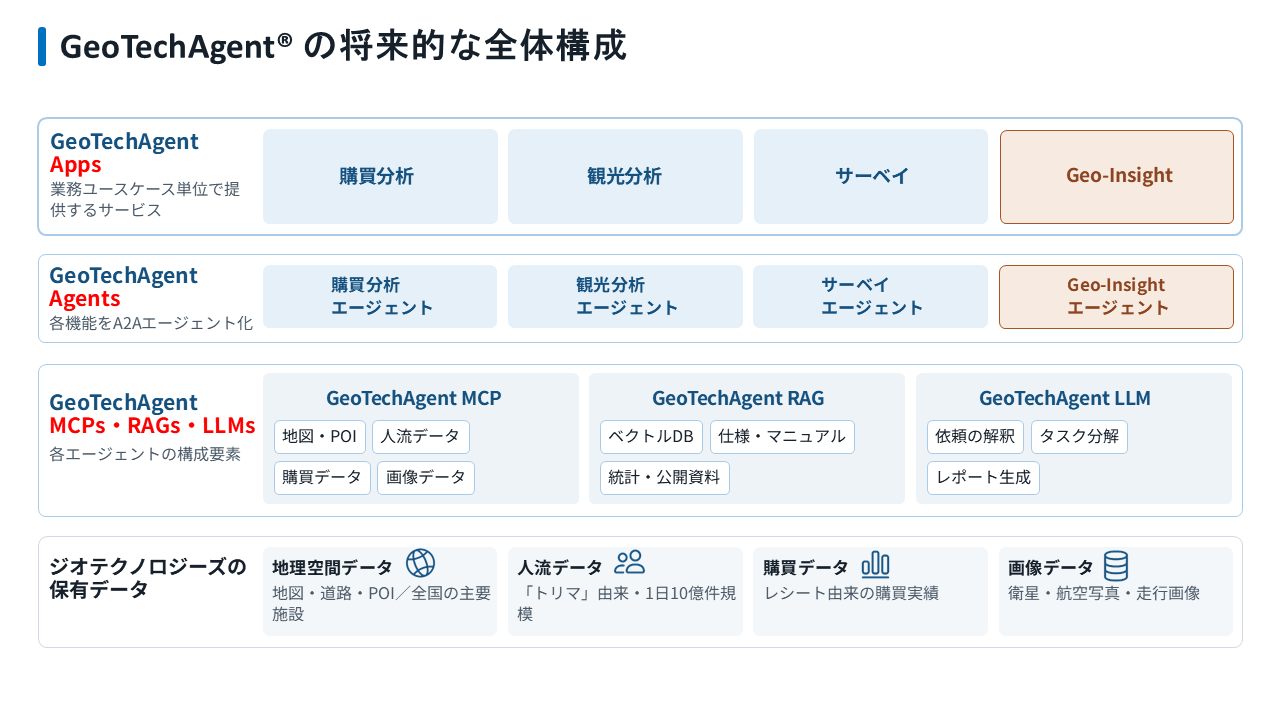Click the レポート生成 chip
The width and height of the screenshot is (1282, 720).
(x=983, y=478)
